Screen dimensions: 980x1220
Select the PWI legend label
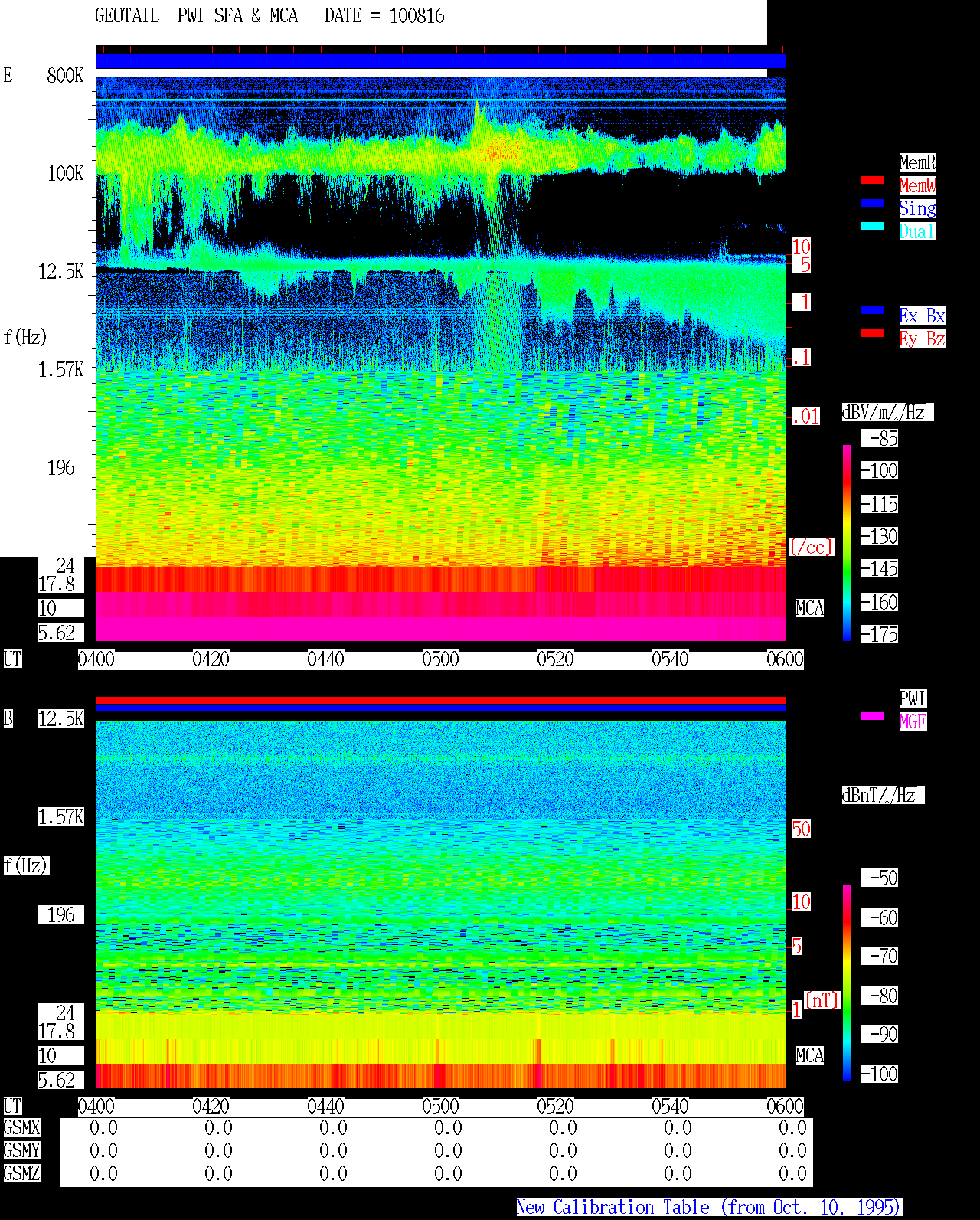point(913,698)
